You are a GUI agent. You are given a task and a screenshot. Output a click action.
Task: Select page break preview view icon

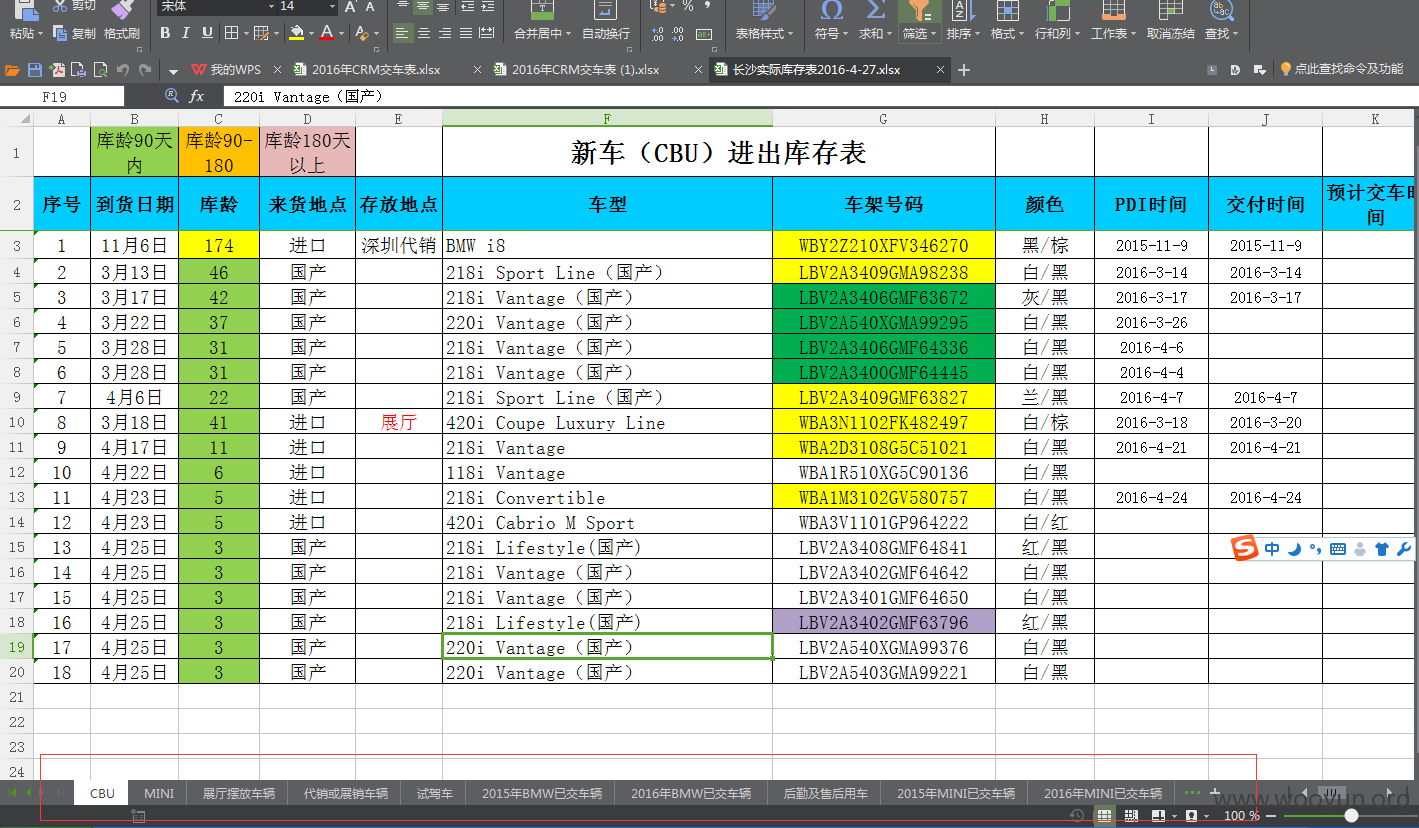coord(1131,815)
